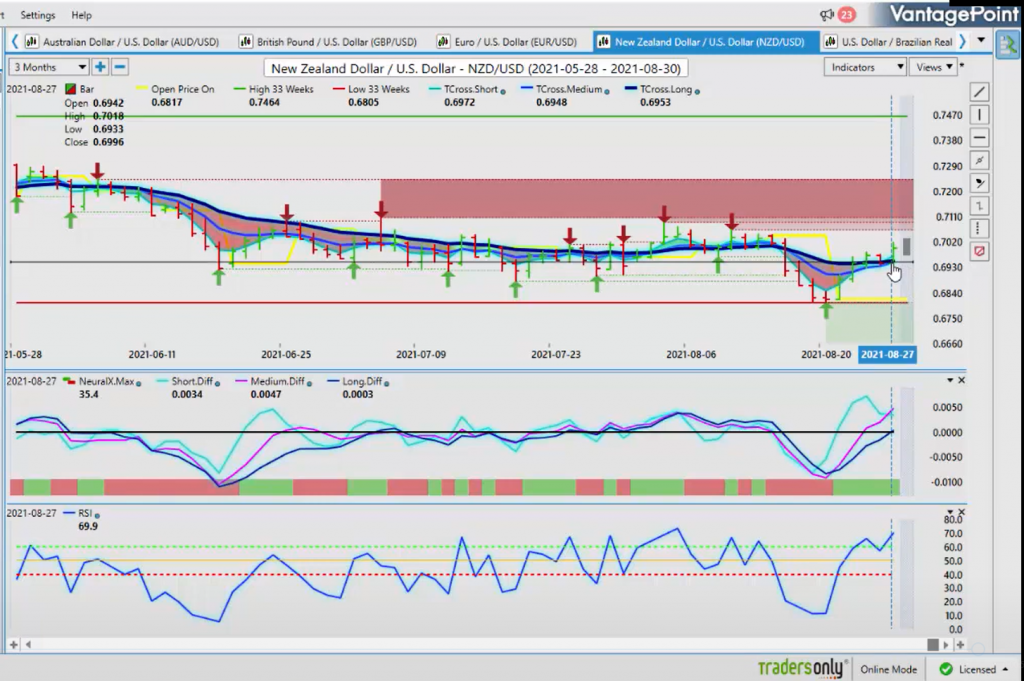Image resolution: width=1024 pixels, height=681 pixels.
Task: Add a panel with bottom-left plus icon
Action: [14, 644]
